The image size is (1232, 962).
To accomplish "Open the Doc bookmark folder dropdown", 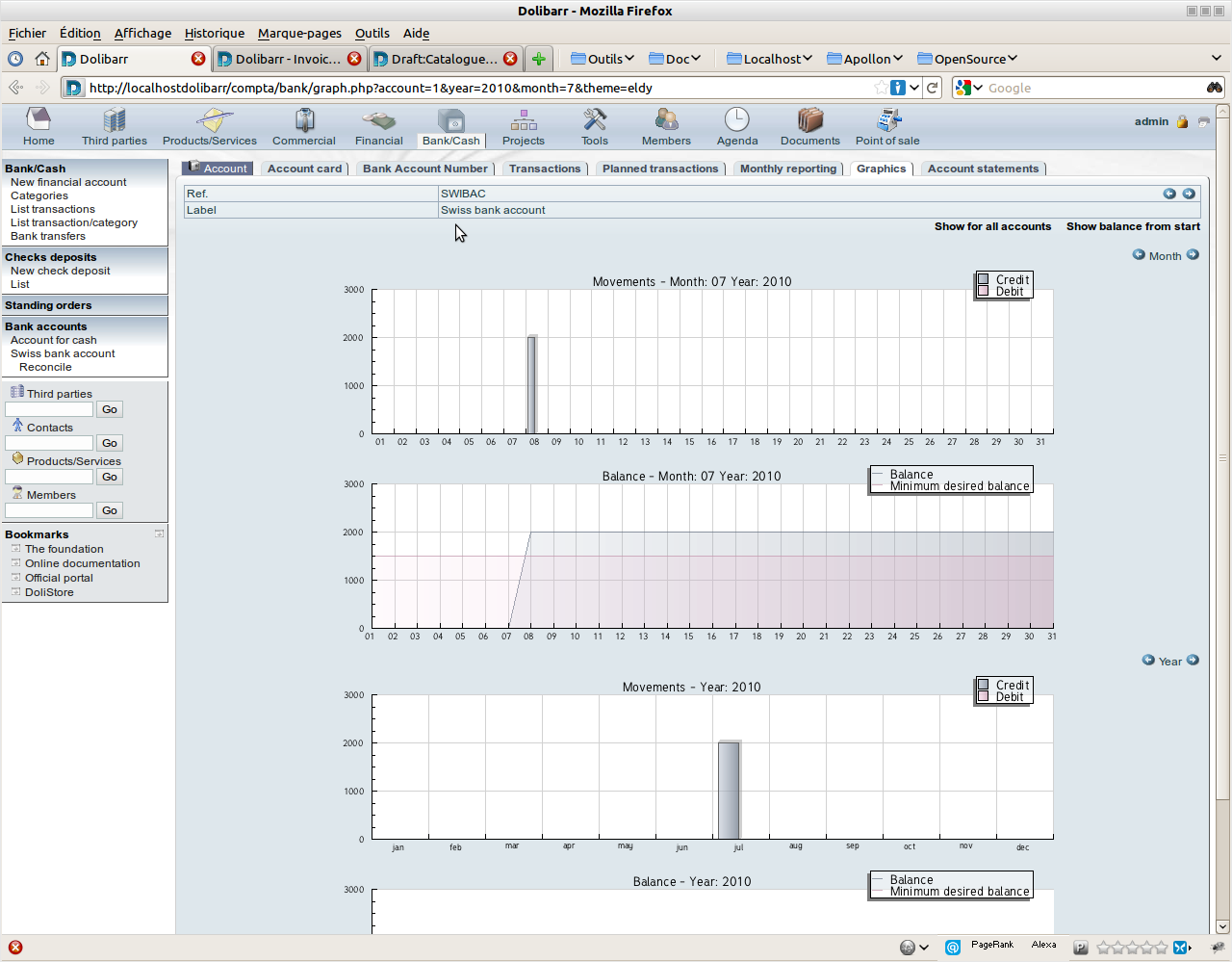I will [x=675, y=59].
